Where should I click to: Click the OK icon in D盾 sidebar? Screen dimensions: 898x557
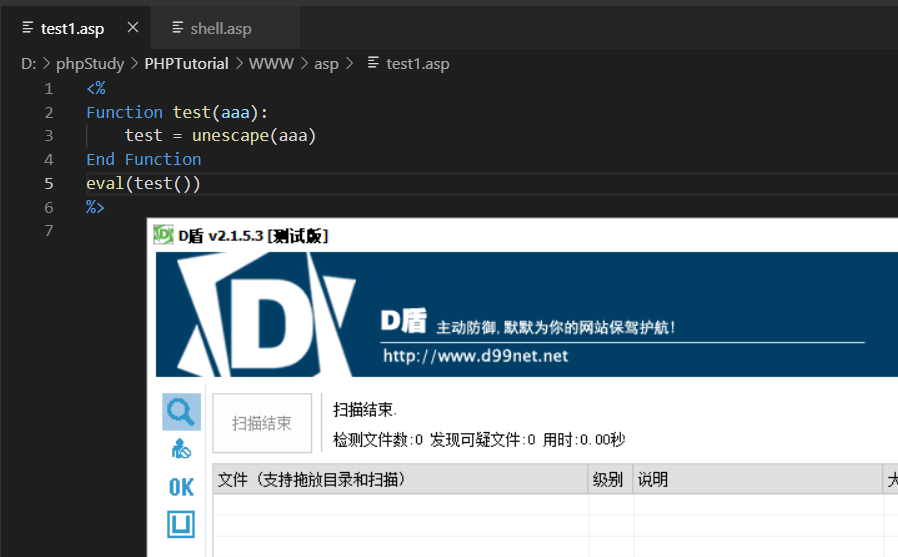tap(181, 487)
